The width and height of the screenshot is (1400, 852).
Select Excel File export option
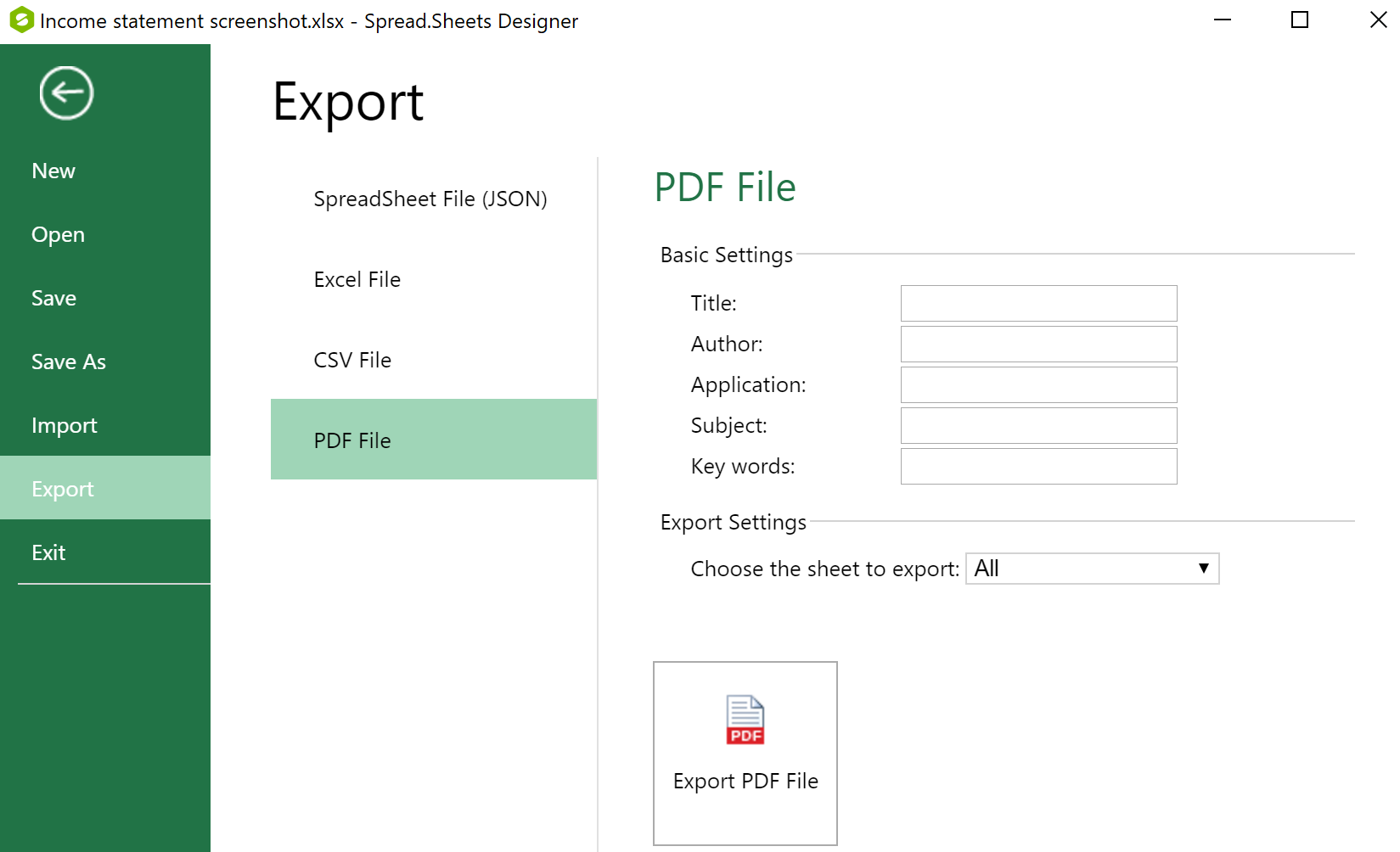click(357, 279)
